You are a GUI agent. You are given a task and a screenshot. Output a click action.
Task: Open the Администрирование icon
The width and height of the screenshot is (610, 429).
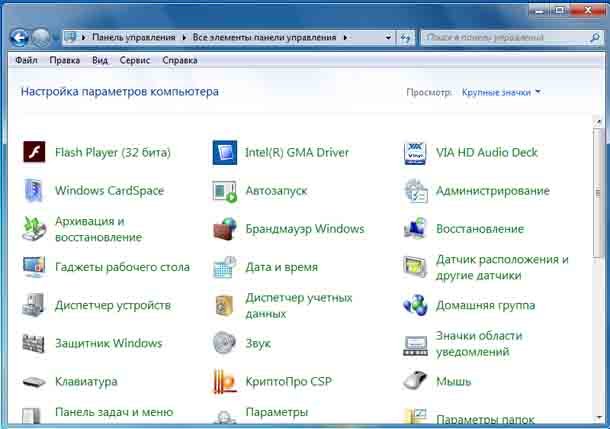(416, 191)
